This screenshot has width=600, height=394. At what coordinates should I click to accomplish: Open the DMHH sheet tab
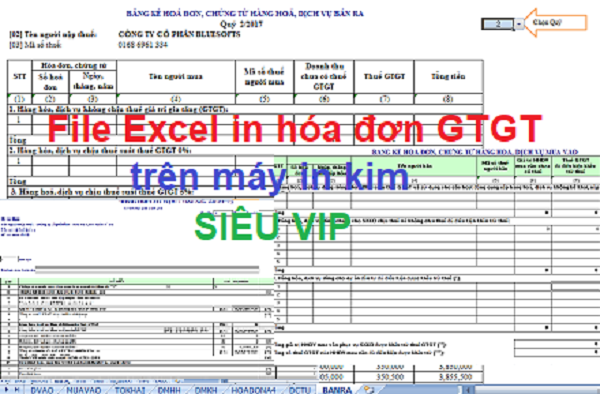pyautogui.click(x=169, y=390)
